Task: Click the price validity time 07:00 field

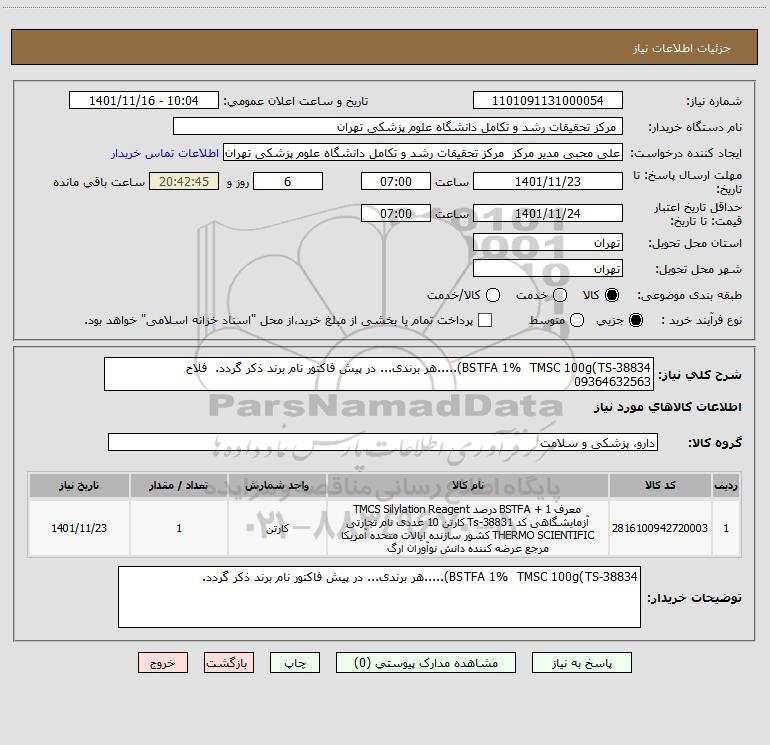Action: pos(396,214)
